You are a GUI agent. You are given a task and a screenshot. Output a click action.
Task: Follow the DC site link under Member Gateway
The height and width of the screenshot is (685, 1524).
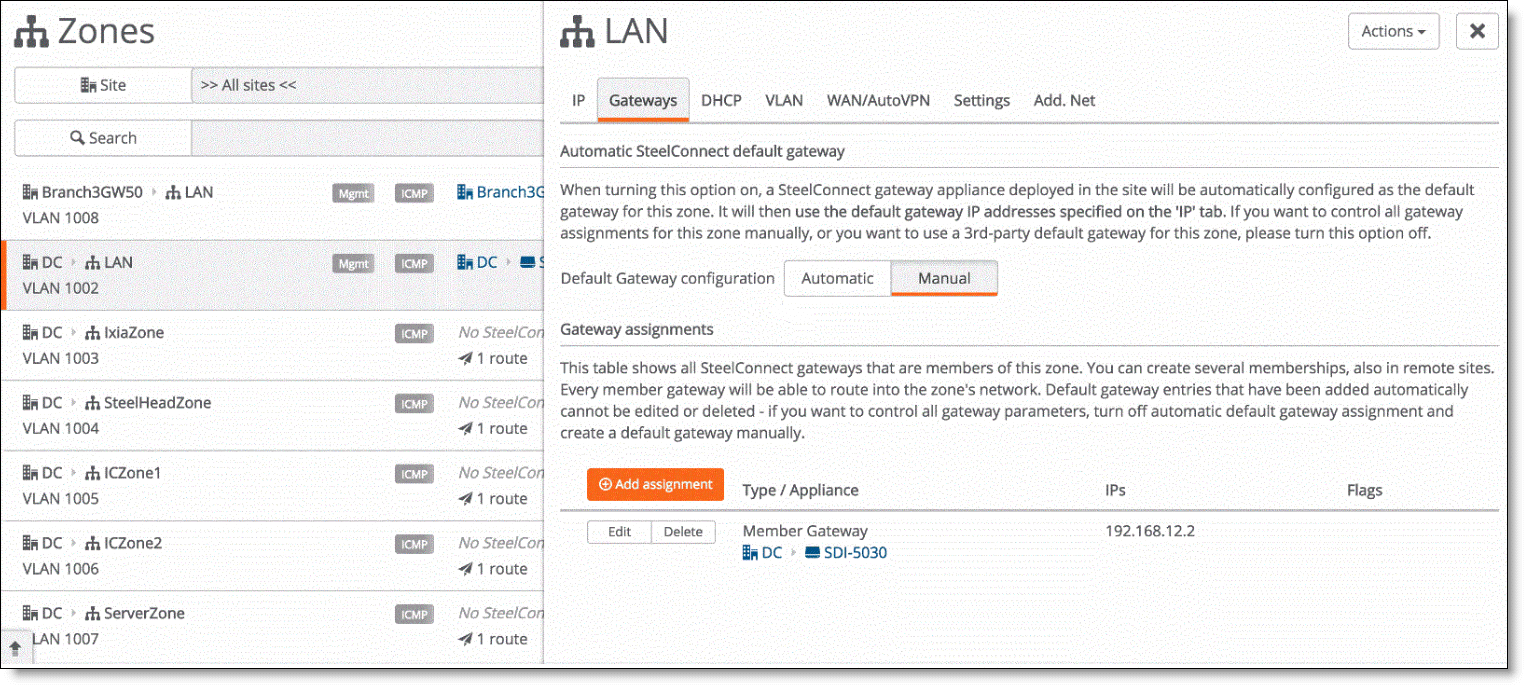[772, 552]
